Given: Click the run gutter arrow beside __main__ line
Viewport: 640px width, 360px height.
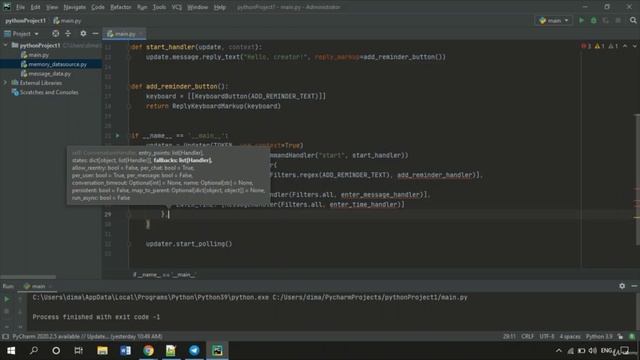Looking at the screenshot, I should [x=118, y=136].
